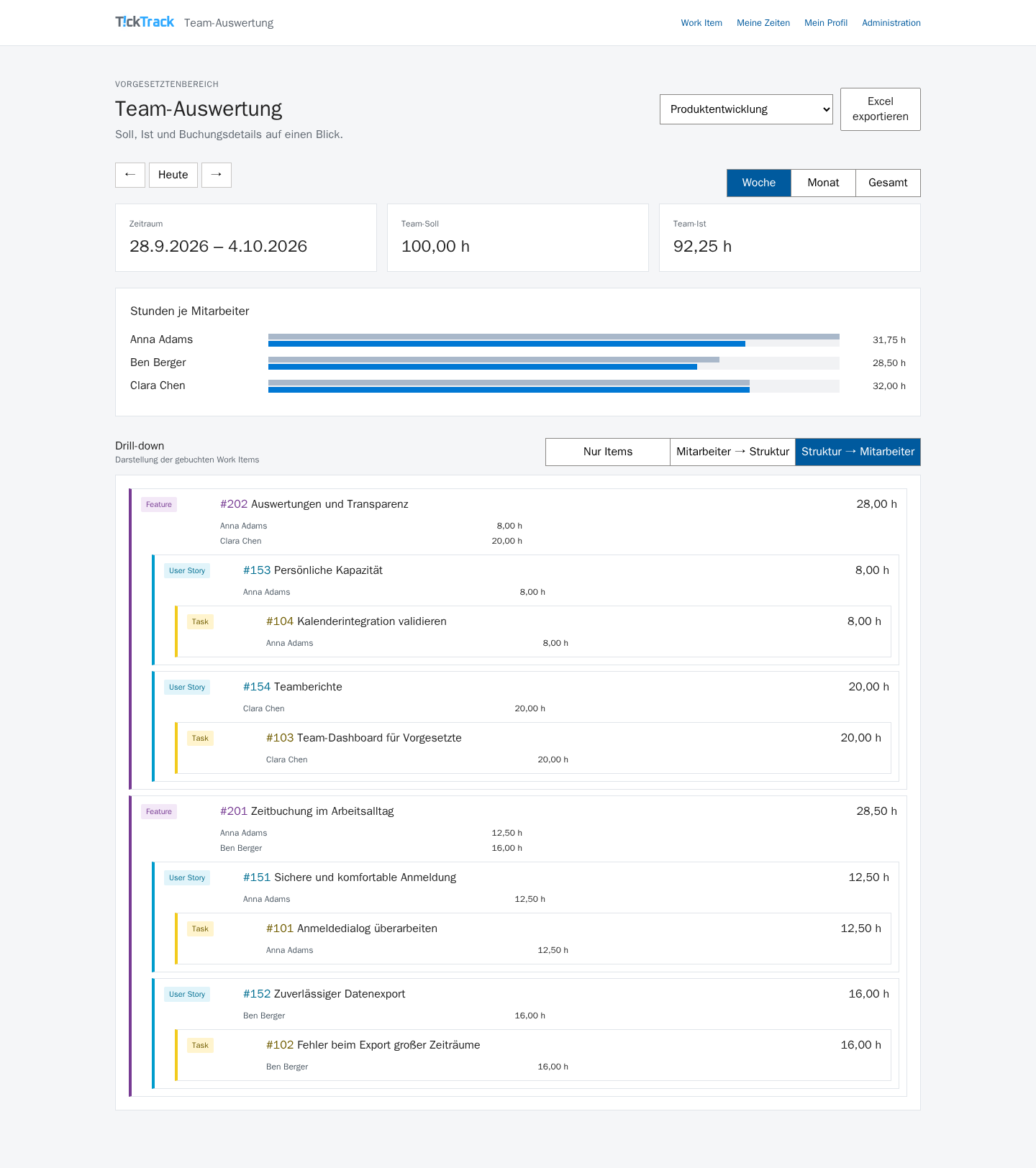The height and width of the screenshot is (1168, 1036).
Task: Open user story #154 Teamberichte
Action: click(x=293, y=687)
